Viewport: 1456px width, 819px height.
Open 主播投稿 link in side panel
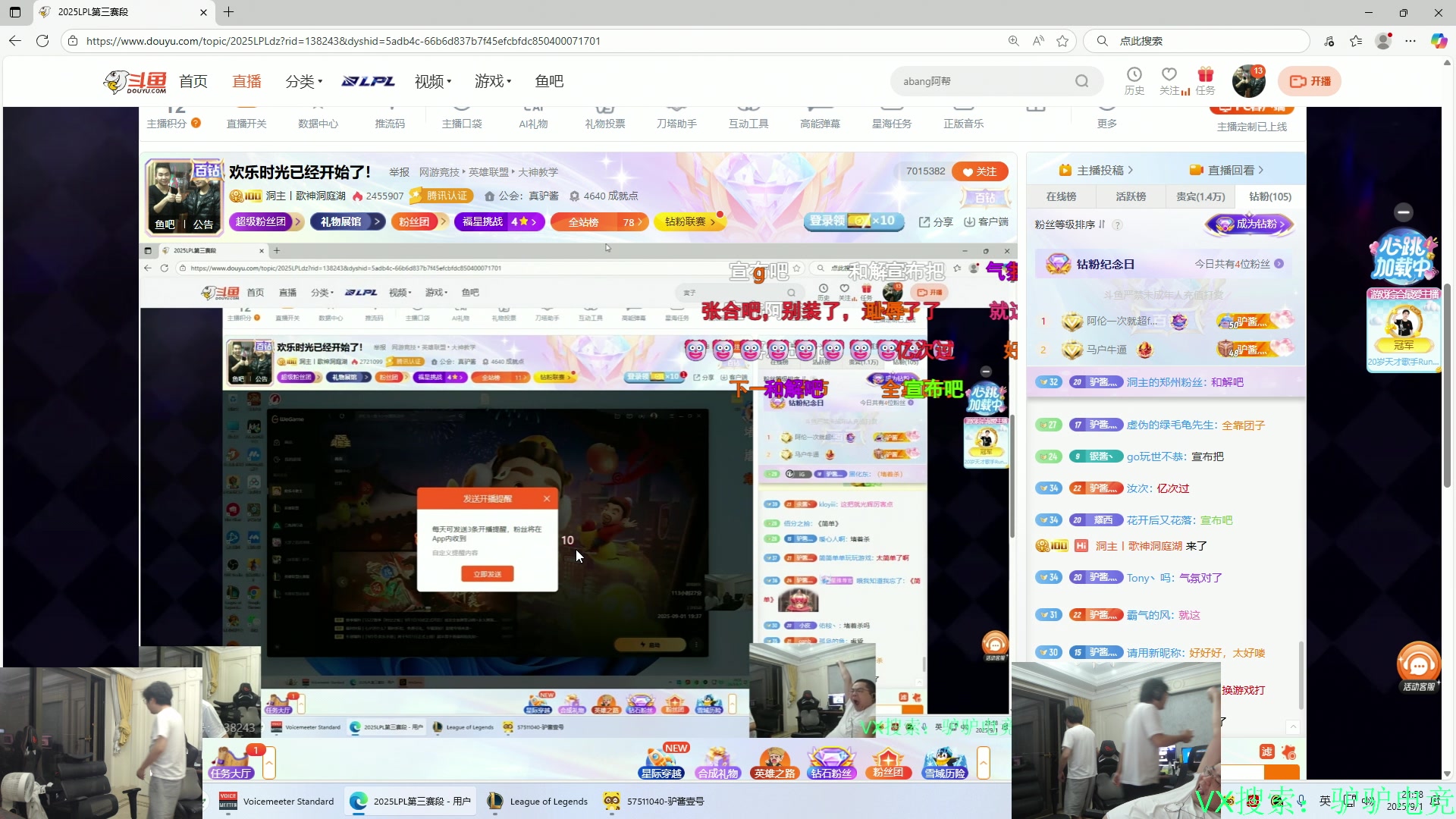1096,170
